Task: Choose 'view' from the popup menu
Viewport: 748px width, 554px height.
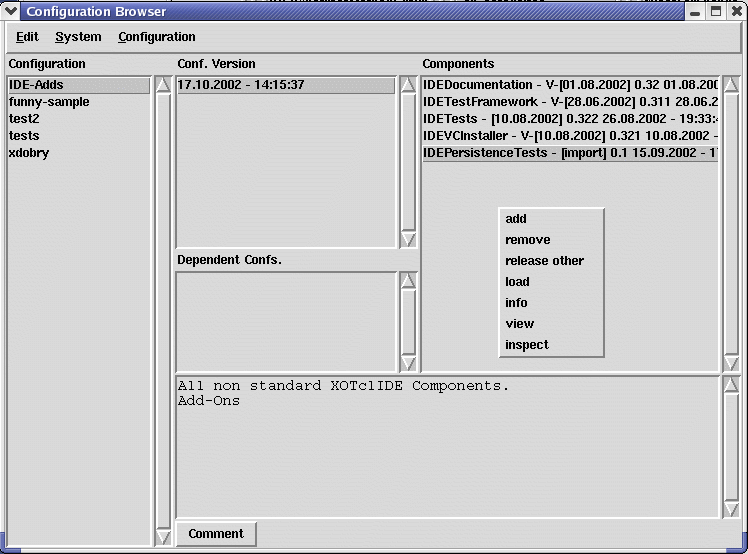Action: click(520, 324)
